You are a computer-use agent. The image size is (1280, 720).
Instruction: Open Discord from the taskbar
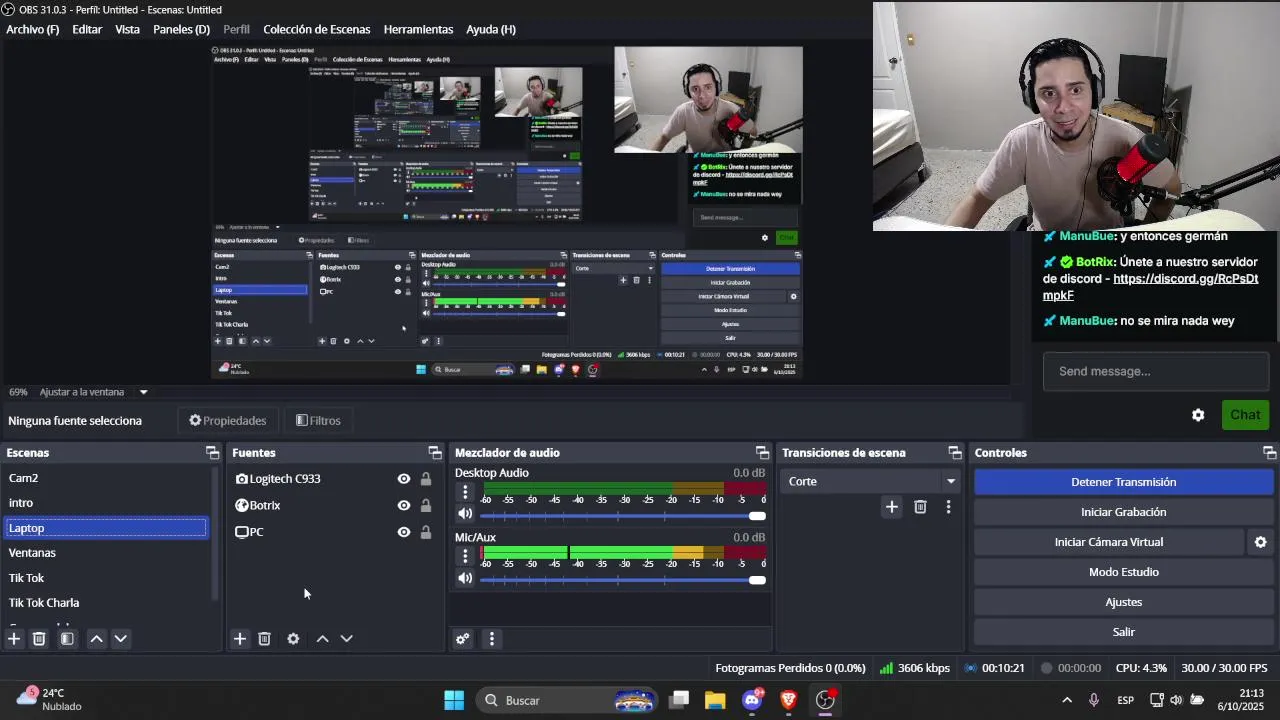(x=753, y=700)
